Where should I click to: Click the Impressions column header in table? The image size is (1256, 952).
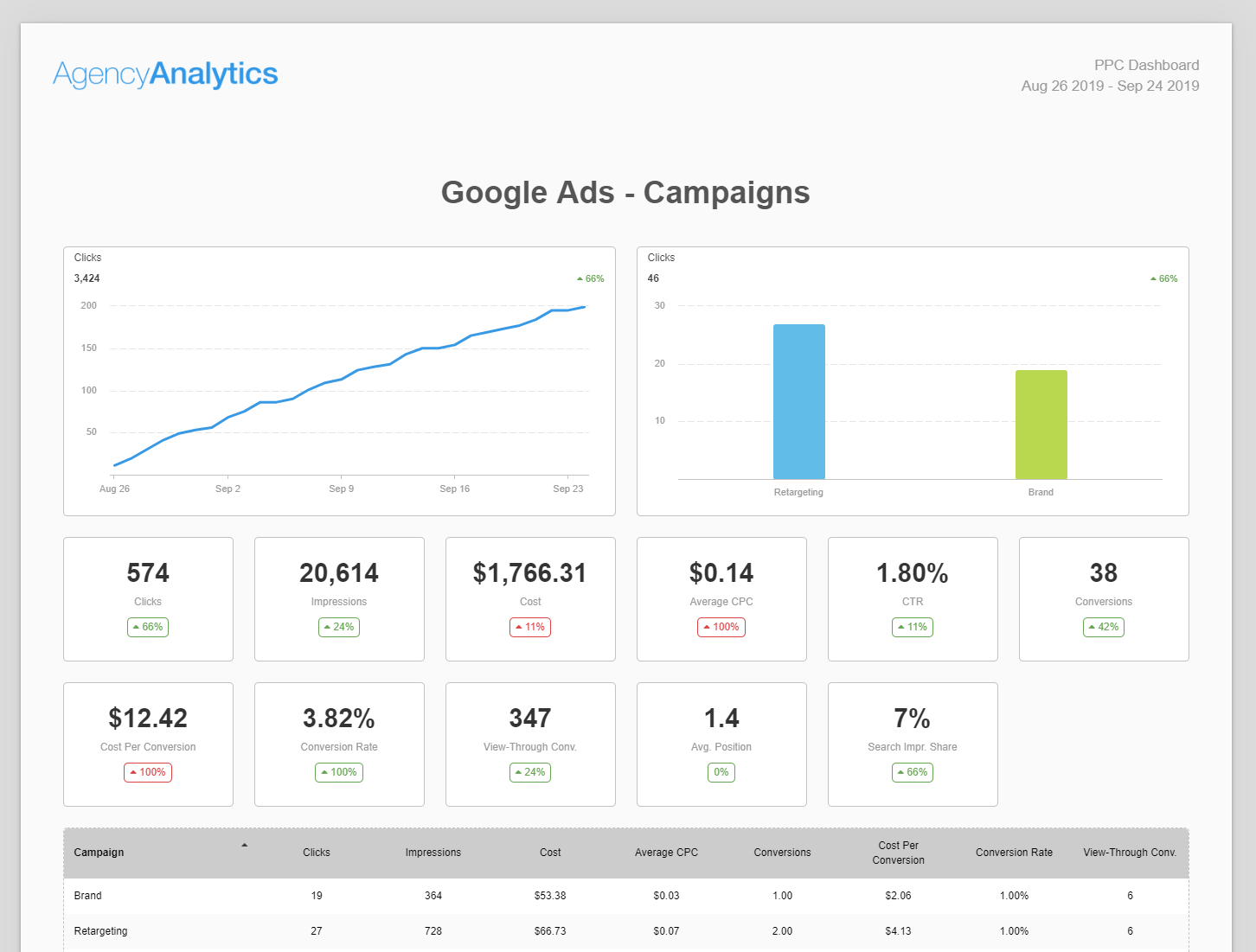pos(433,853)
